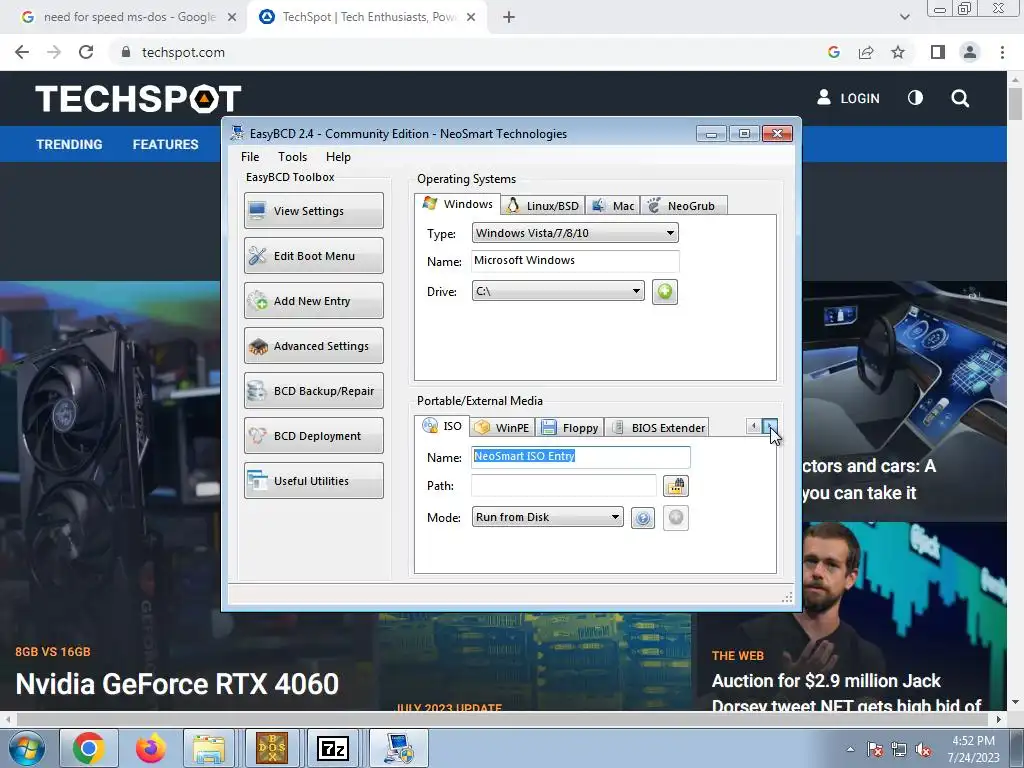
Task: Click the Microsoft Windows name field
Action: pyautogui.click(x=575, y=261)
